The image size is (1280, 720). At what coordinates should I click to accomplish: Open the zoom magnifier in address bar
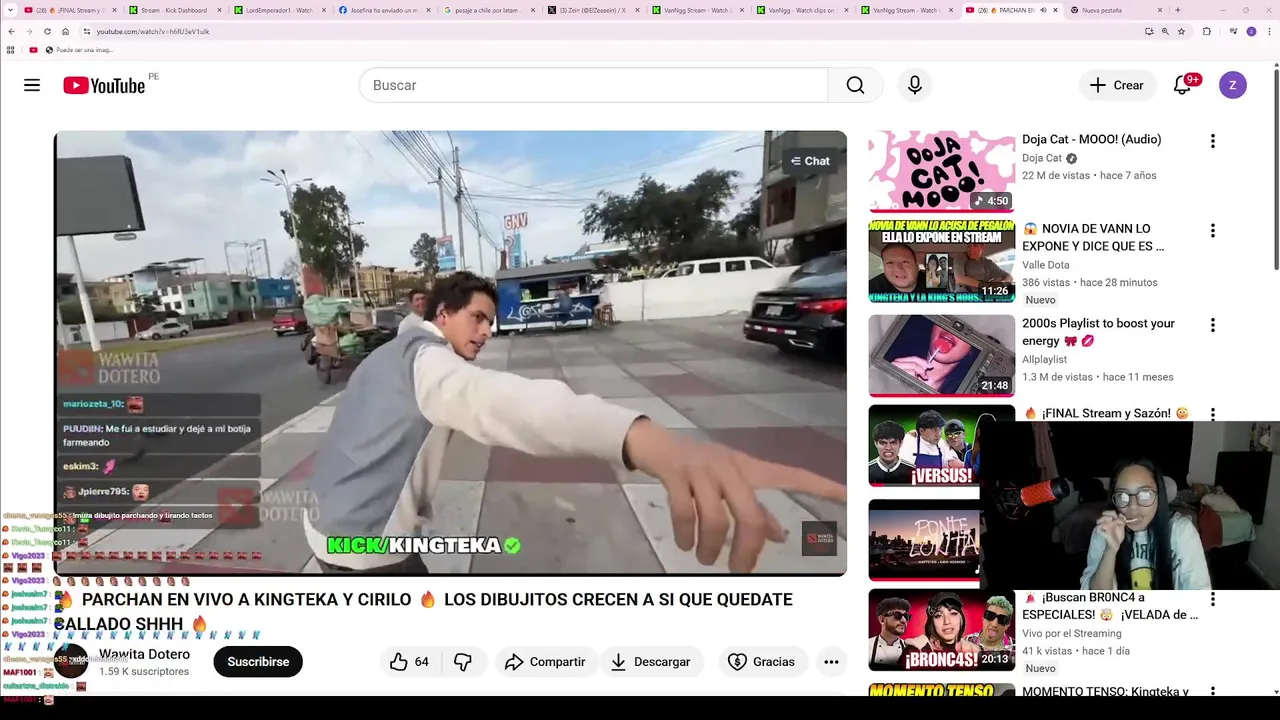click(1165, 31)
